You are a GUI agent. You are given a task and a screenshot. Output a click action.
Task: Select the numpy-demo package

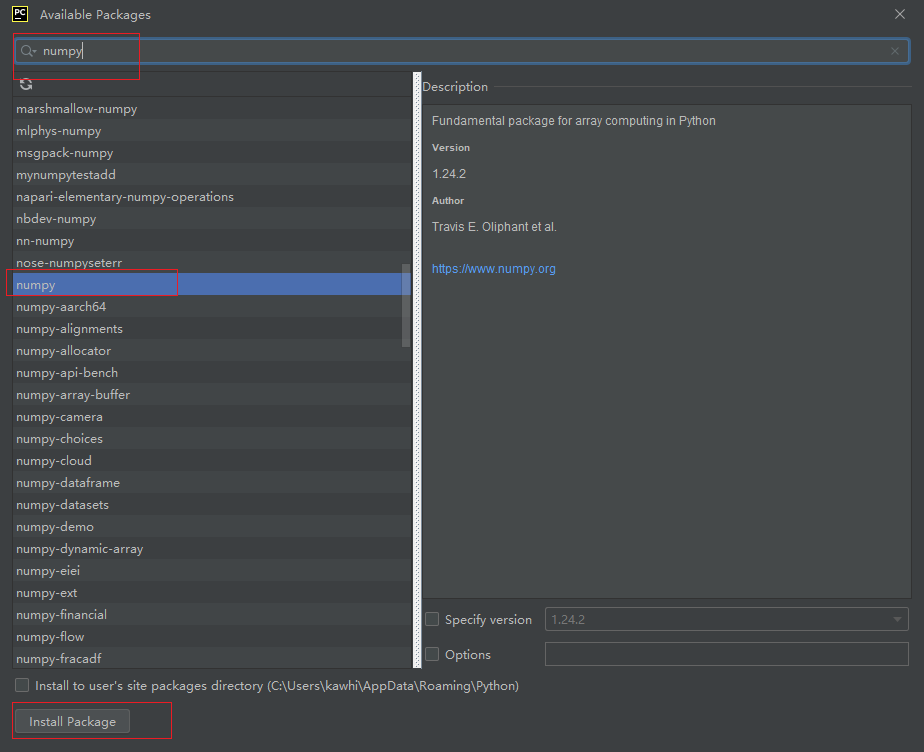click(212, 527)
